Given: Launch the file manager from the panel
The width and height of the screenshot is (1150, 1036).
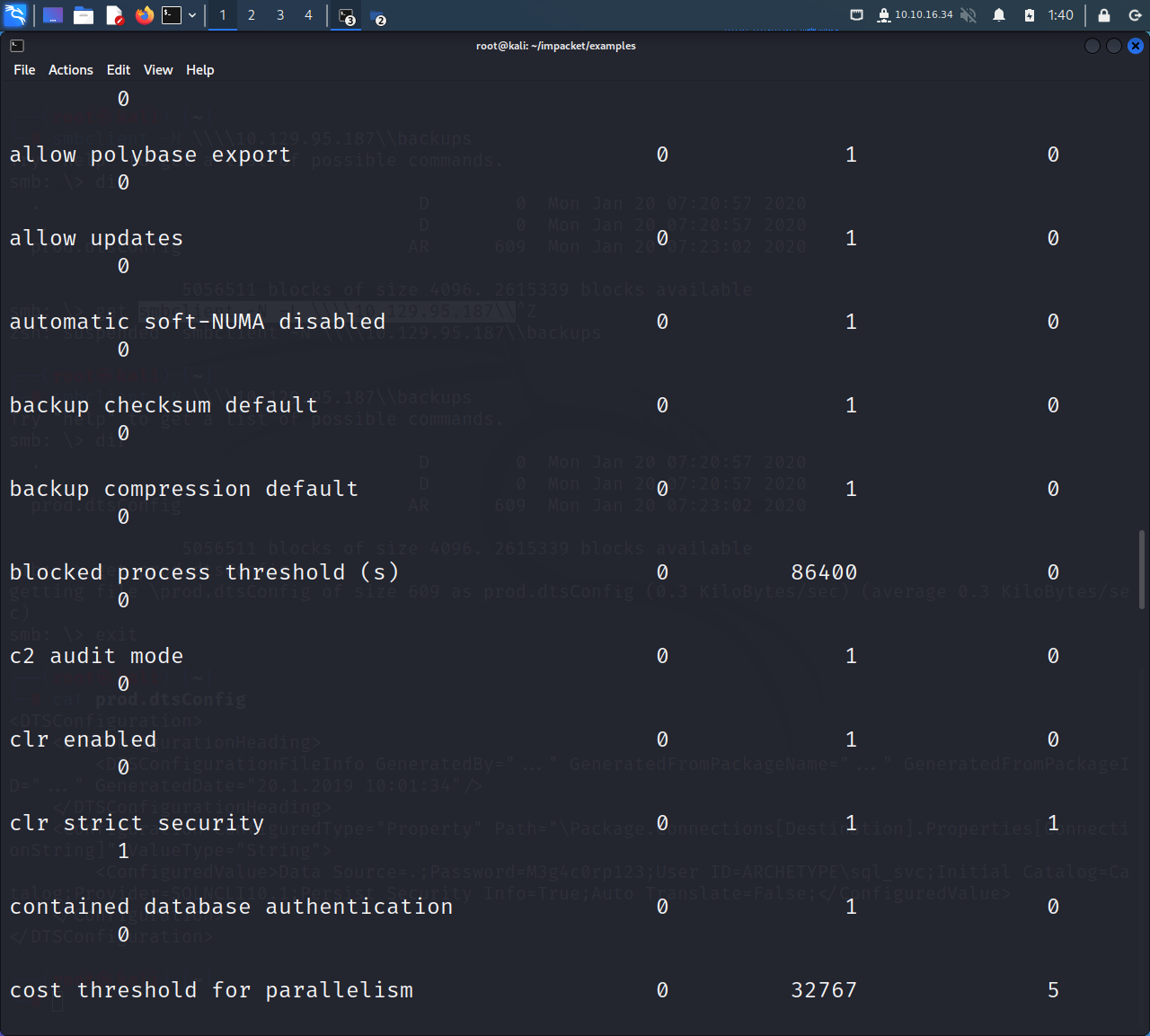Looking at the screenshot, I should 84,15.
